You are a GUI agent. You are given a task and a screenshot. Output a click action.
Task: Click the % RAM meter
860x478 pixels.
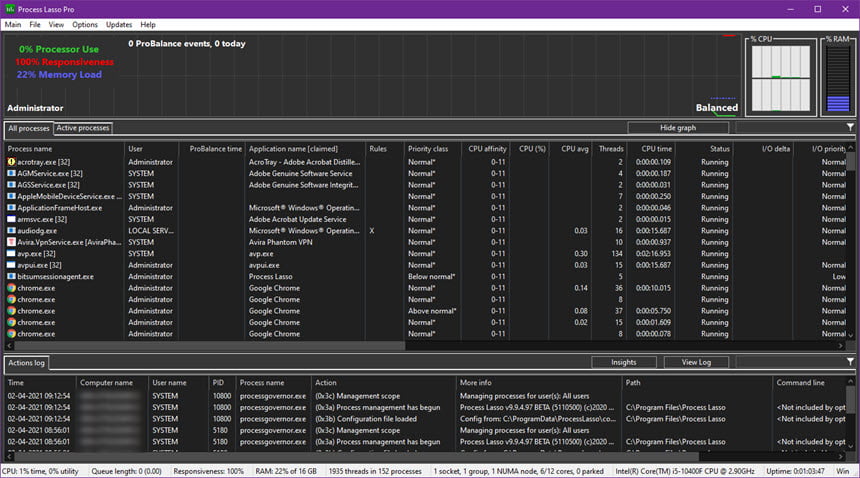point(838,78)
